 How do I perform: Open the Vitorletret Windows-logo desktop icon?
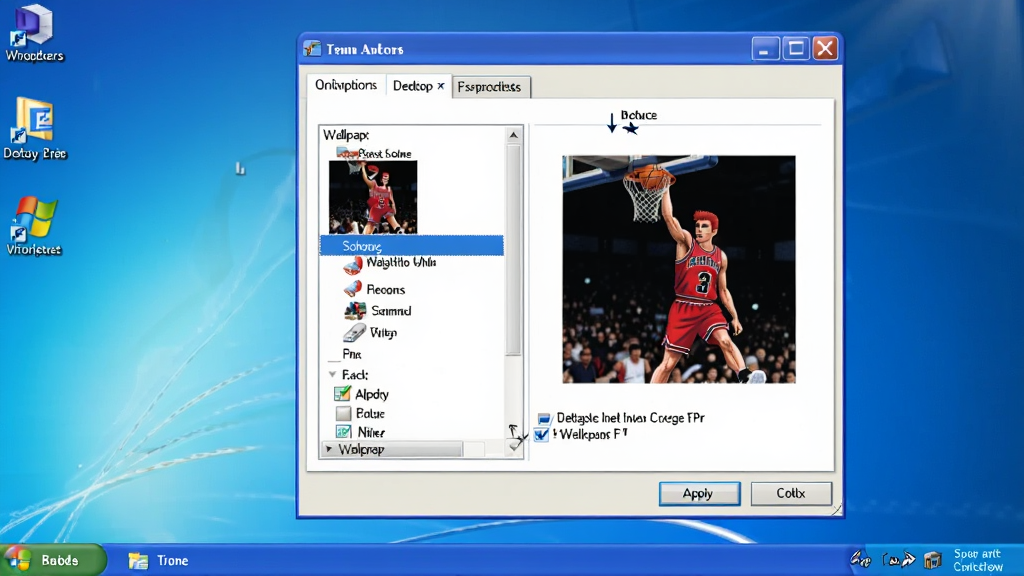point(34,225)
